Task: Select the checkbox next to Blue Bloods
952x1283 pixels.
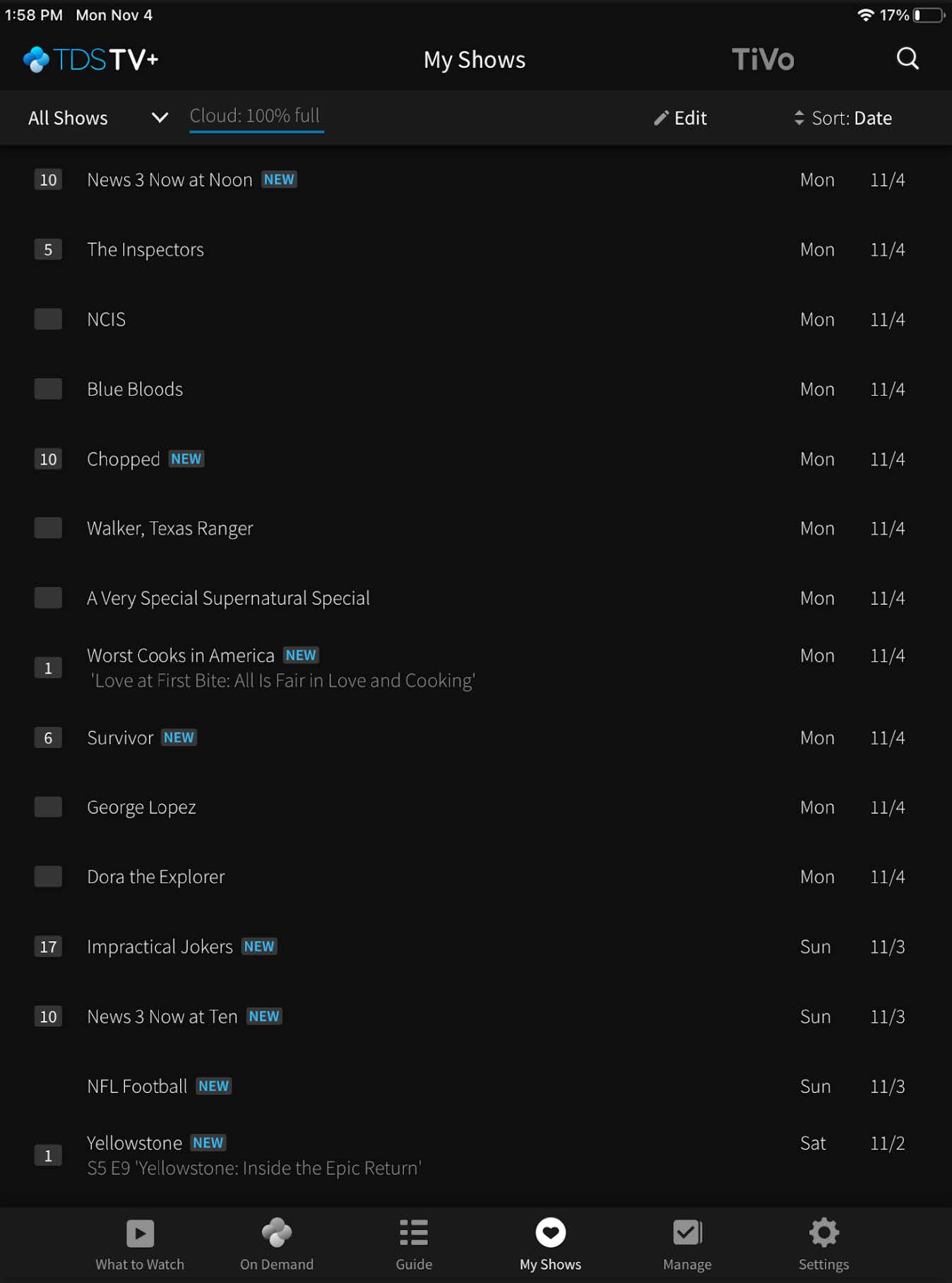Action: click(47, 389)
